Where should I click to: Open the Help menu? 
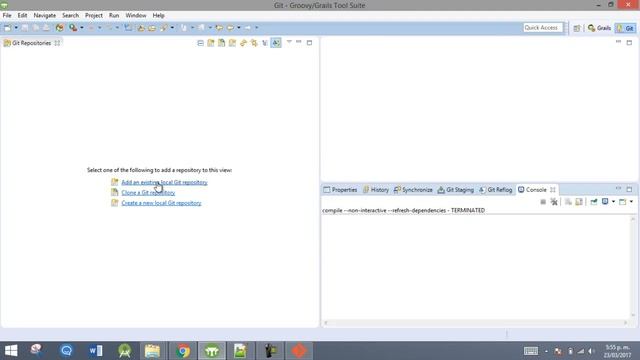pos(158,16)
